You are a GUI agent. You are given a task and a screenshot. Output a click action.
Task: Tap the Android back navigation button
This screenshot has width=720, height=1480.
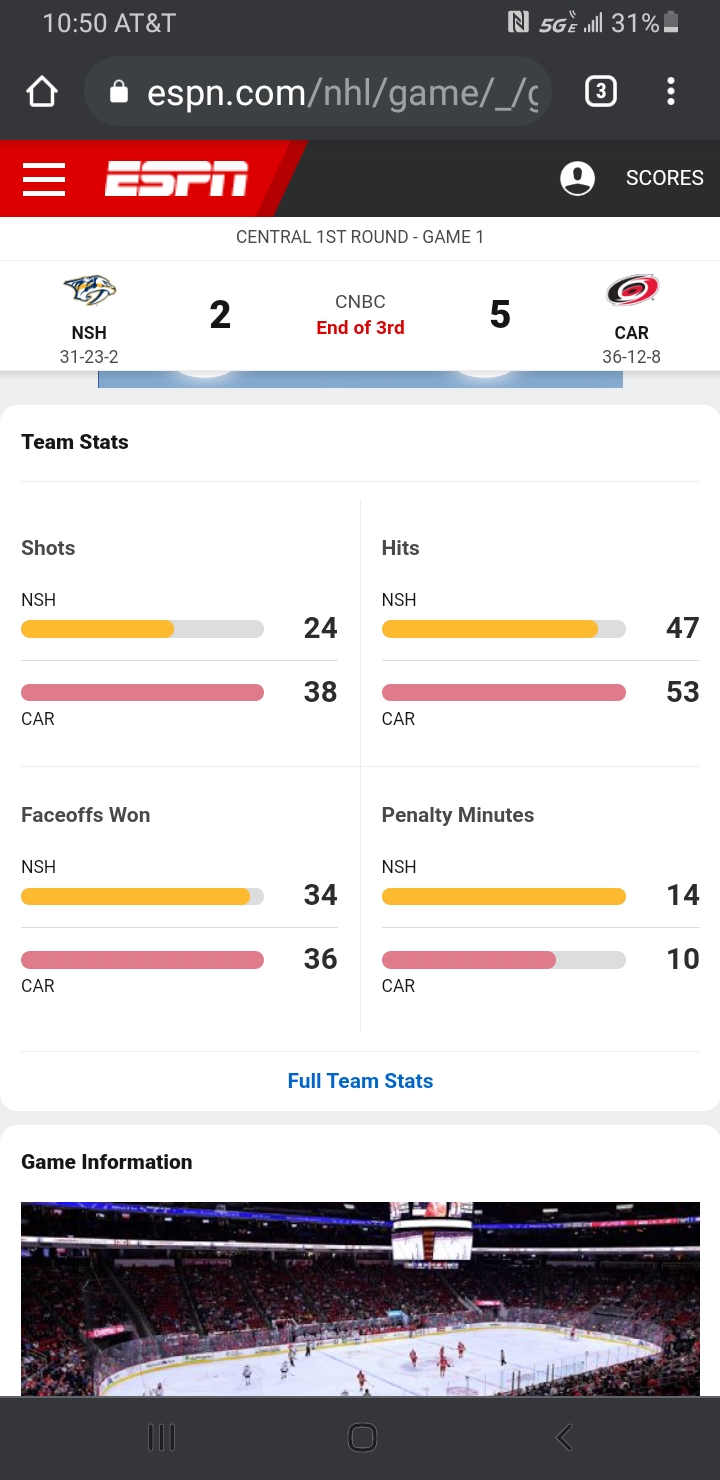click(x=564, y=1438)
